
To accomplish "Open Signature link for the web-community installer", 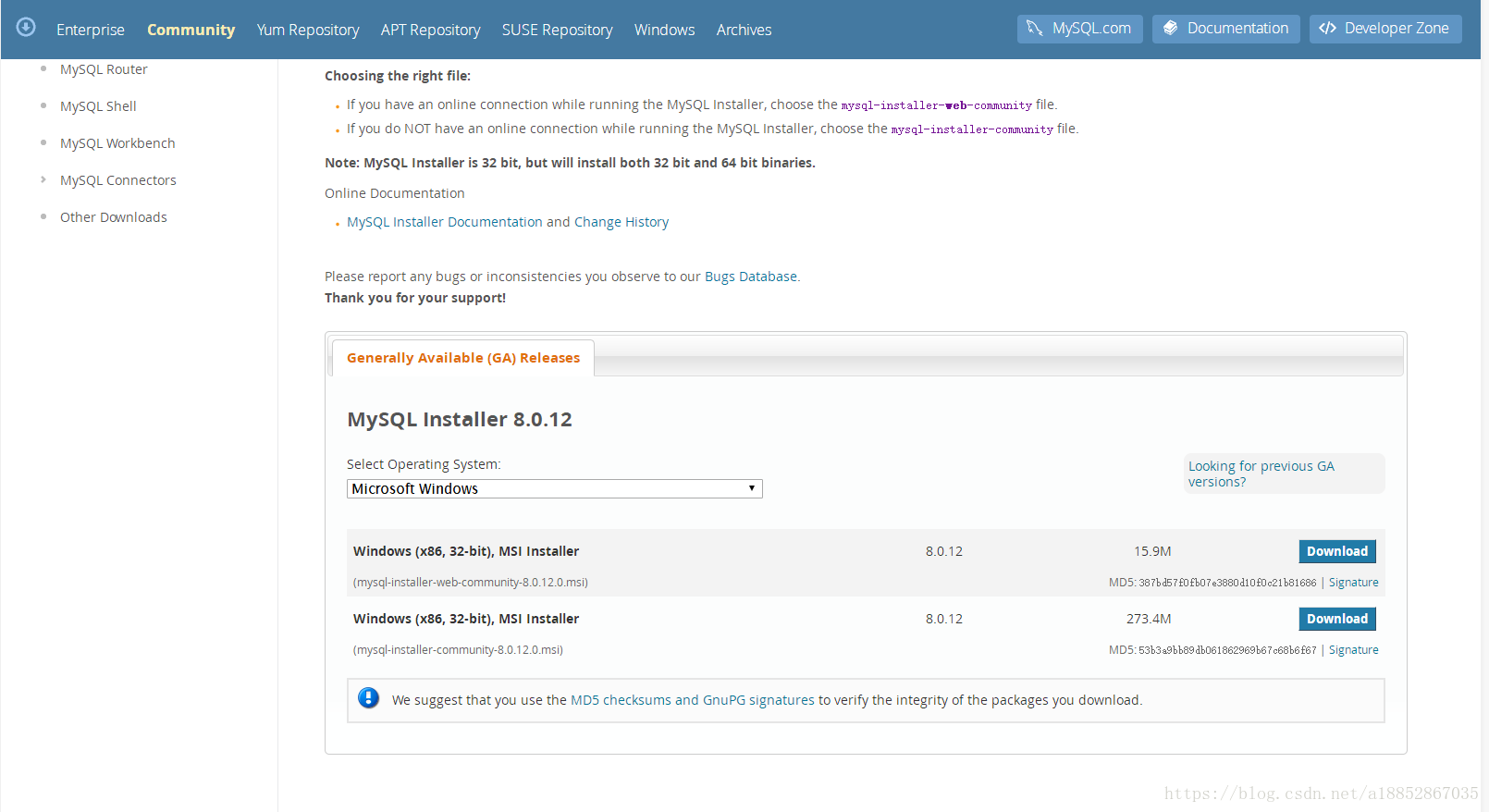I will [x=1353, y=583].
